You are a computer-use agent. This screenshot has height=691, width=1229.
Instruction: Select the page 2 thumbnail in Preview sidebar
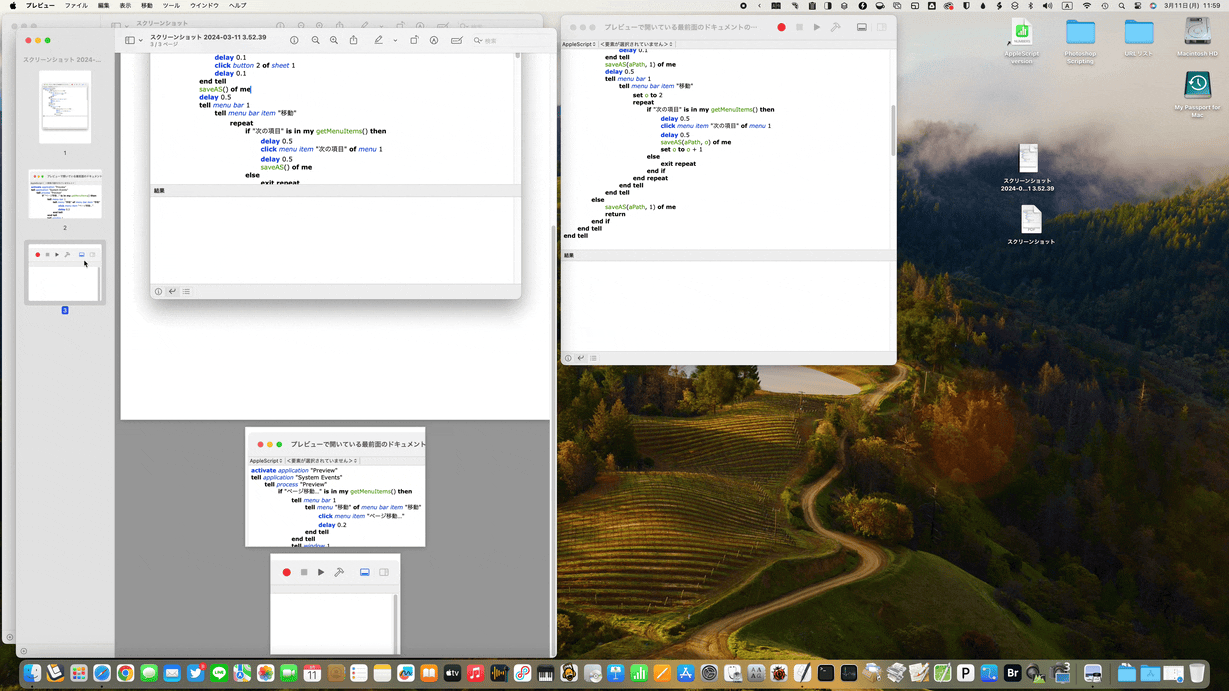pyautogui.click(x=65, y=194)
